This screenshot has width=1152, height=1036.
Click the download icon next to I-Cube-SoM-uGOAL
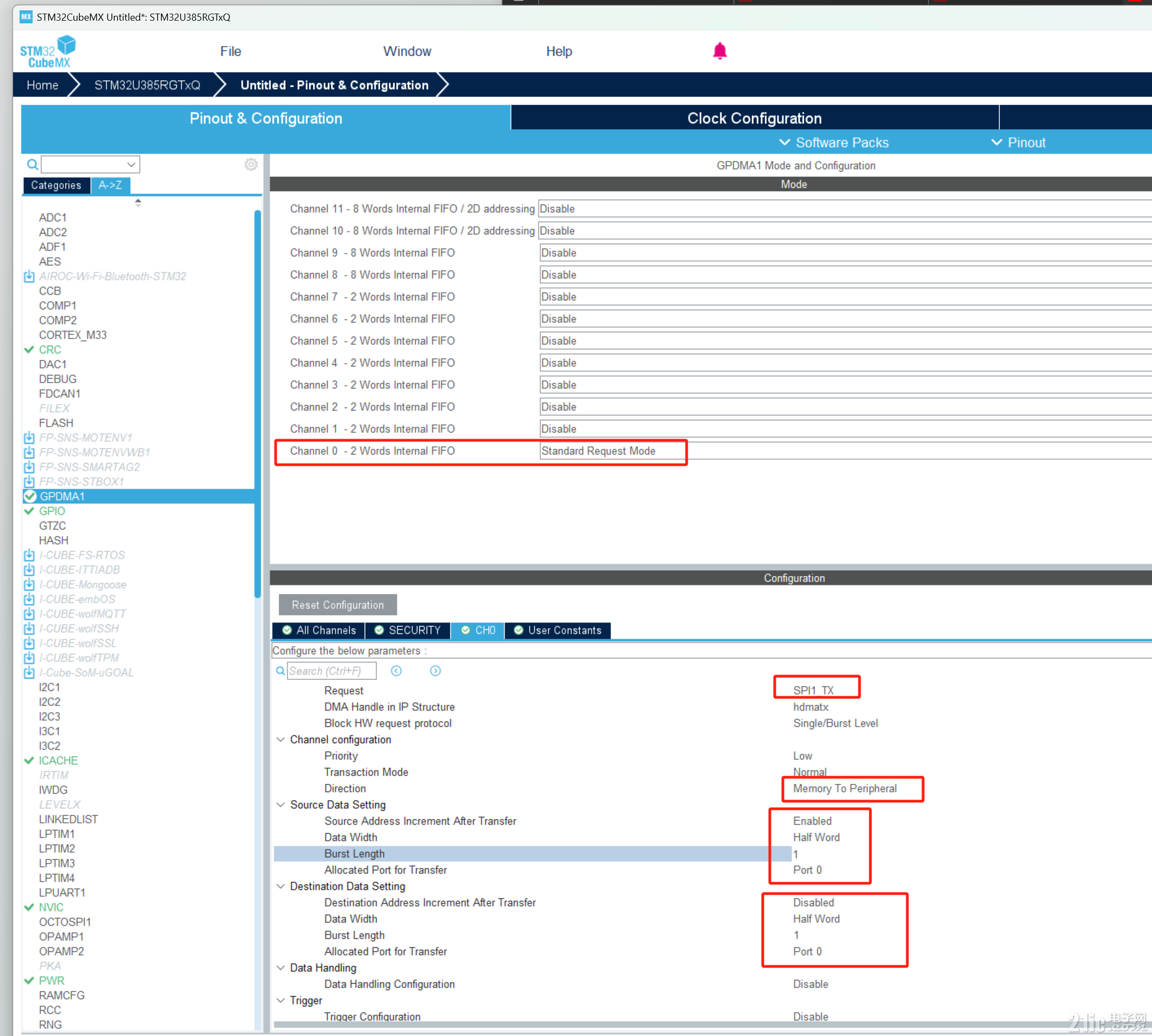tap(29, 672)
